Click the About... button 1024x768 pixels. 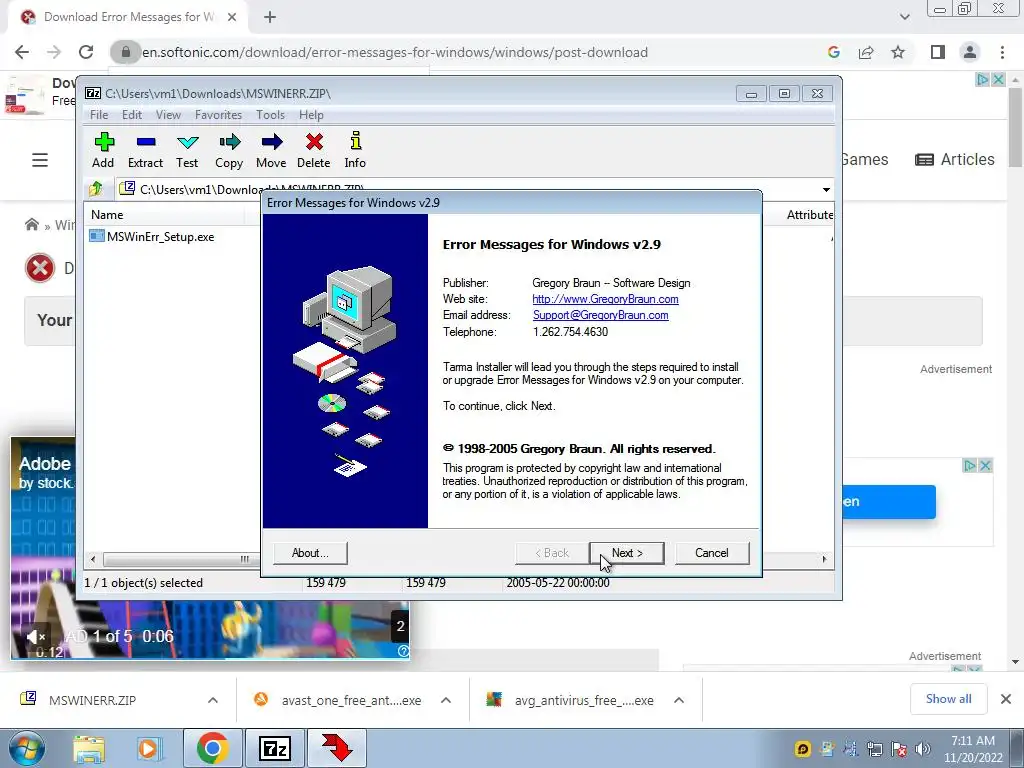point(310,553)
